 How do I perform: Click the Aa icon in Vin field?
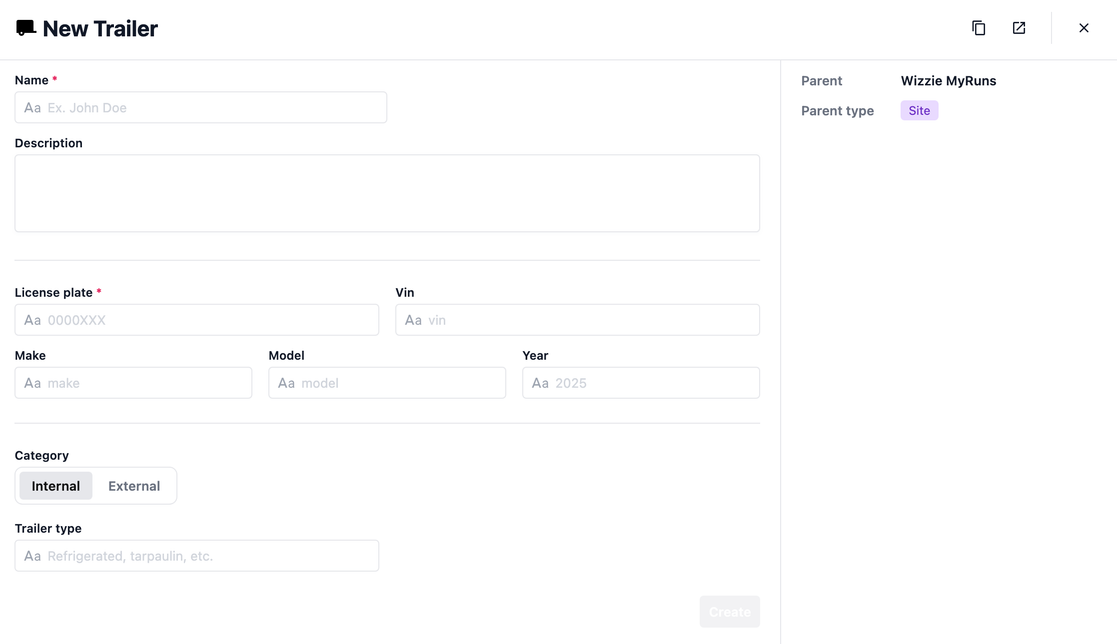click(x=414, y=320)
